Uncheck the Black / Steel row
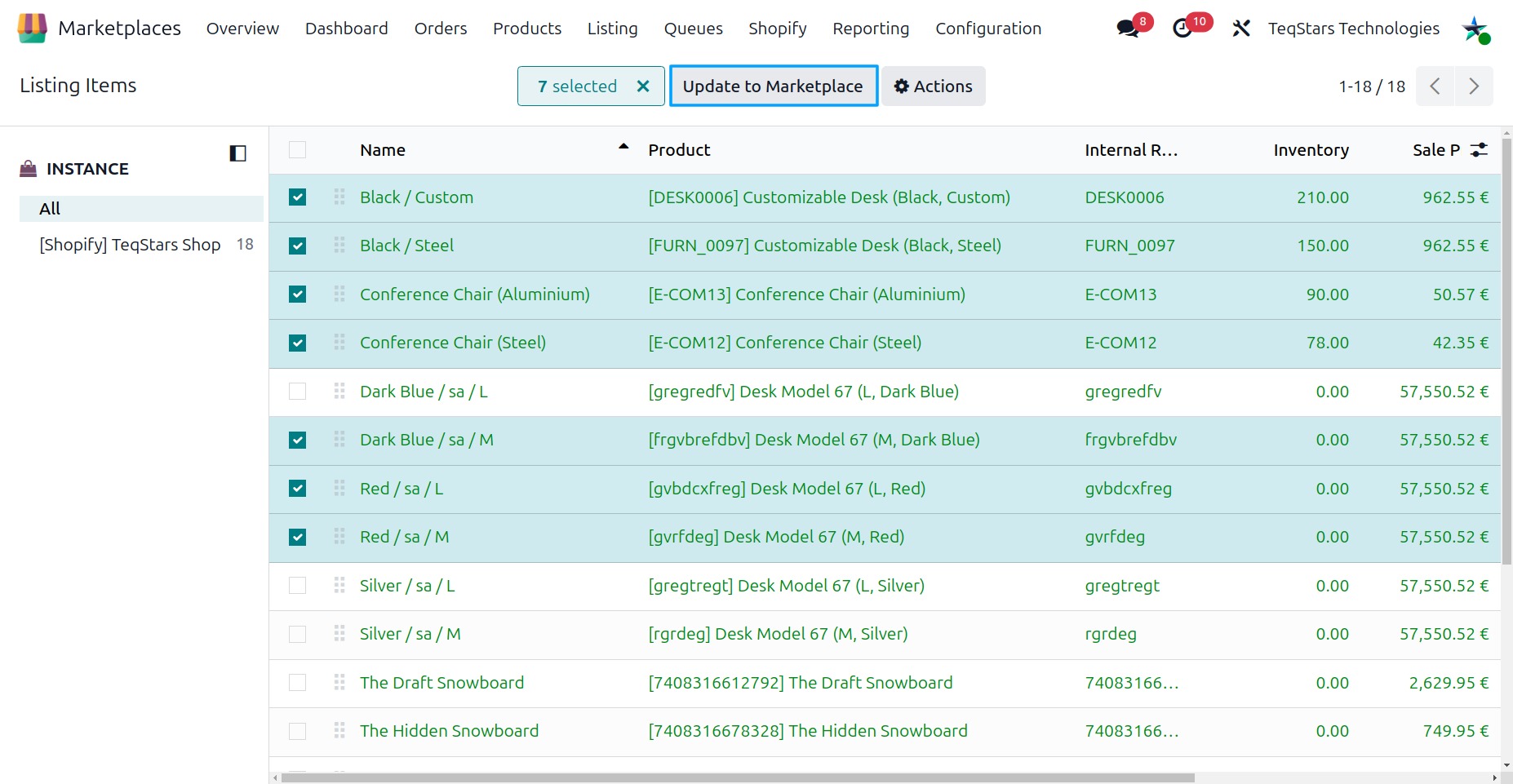The width and height of the screenshot is (1513, 784). tap(298, 246)
